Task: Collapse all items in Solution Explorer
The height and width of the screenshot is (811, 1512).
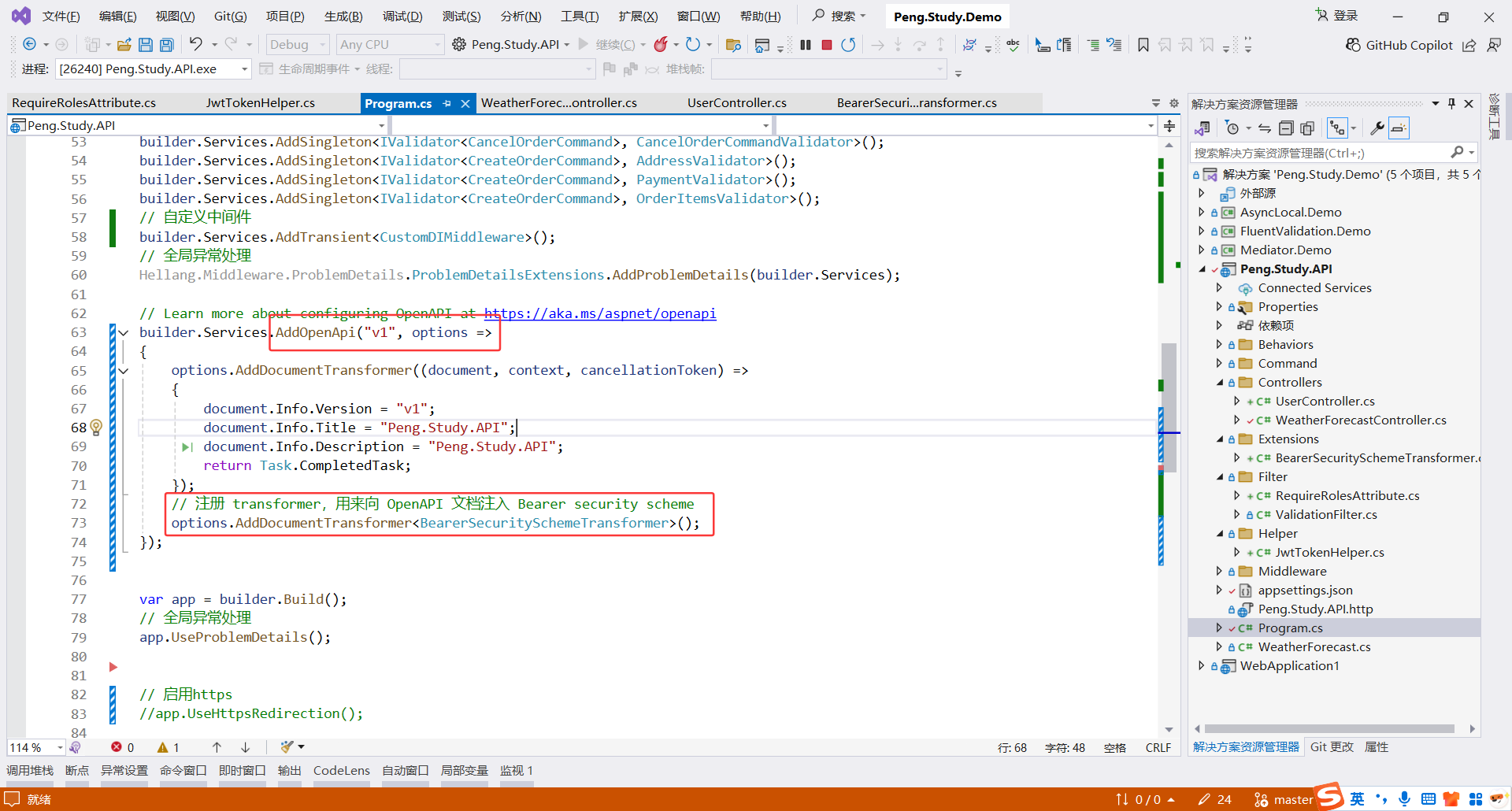Action: (x=1286, y=128)
